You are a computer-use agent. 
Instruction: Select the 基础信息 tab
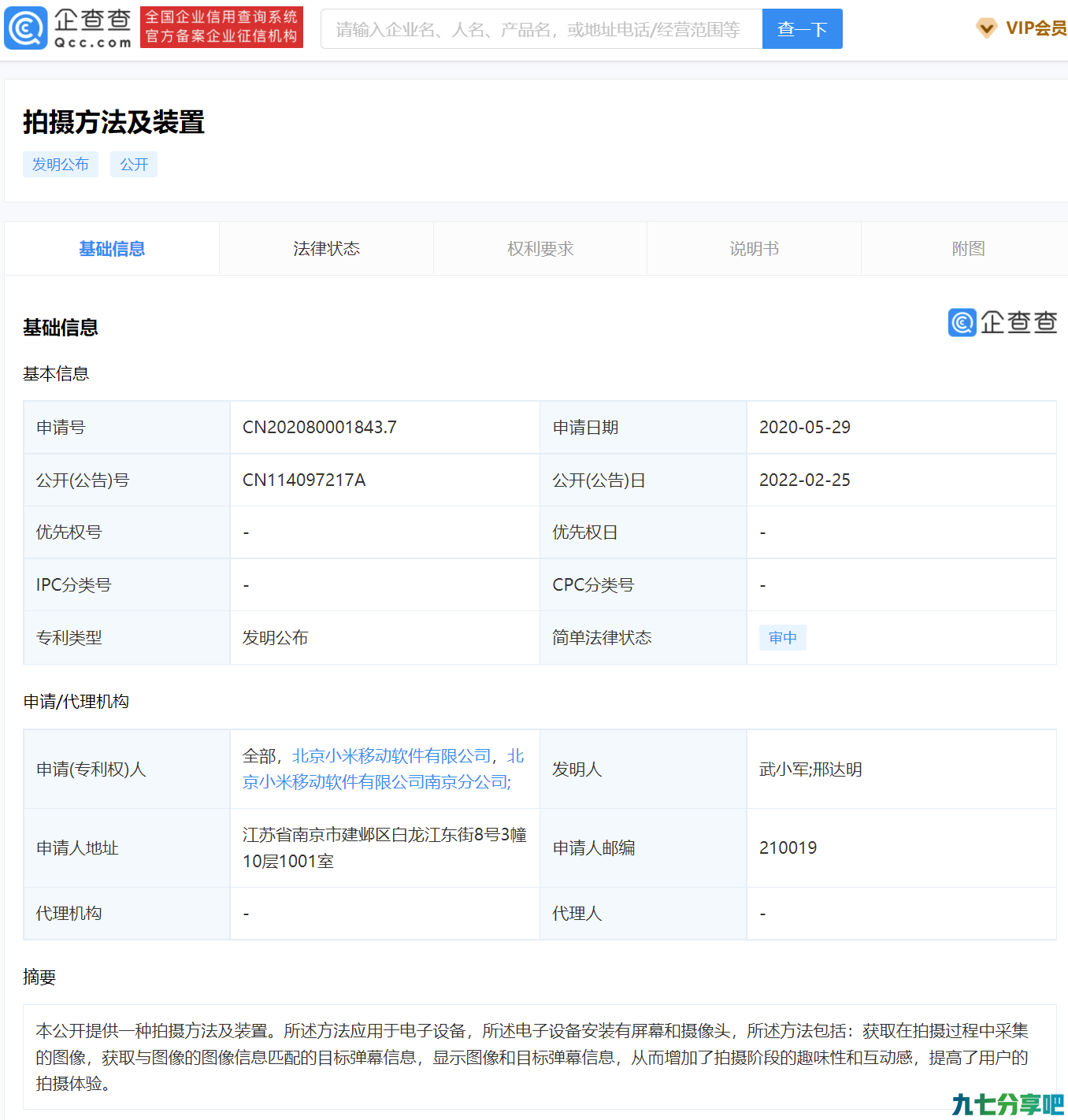click(x=112, y=249)
